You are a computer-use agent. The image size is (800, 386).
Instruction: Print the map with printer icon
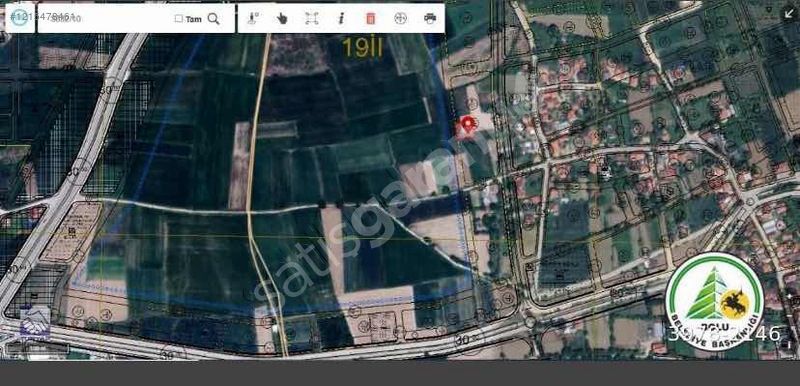(x=430, y=18)
